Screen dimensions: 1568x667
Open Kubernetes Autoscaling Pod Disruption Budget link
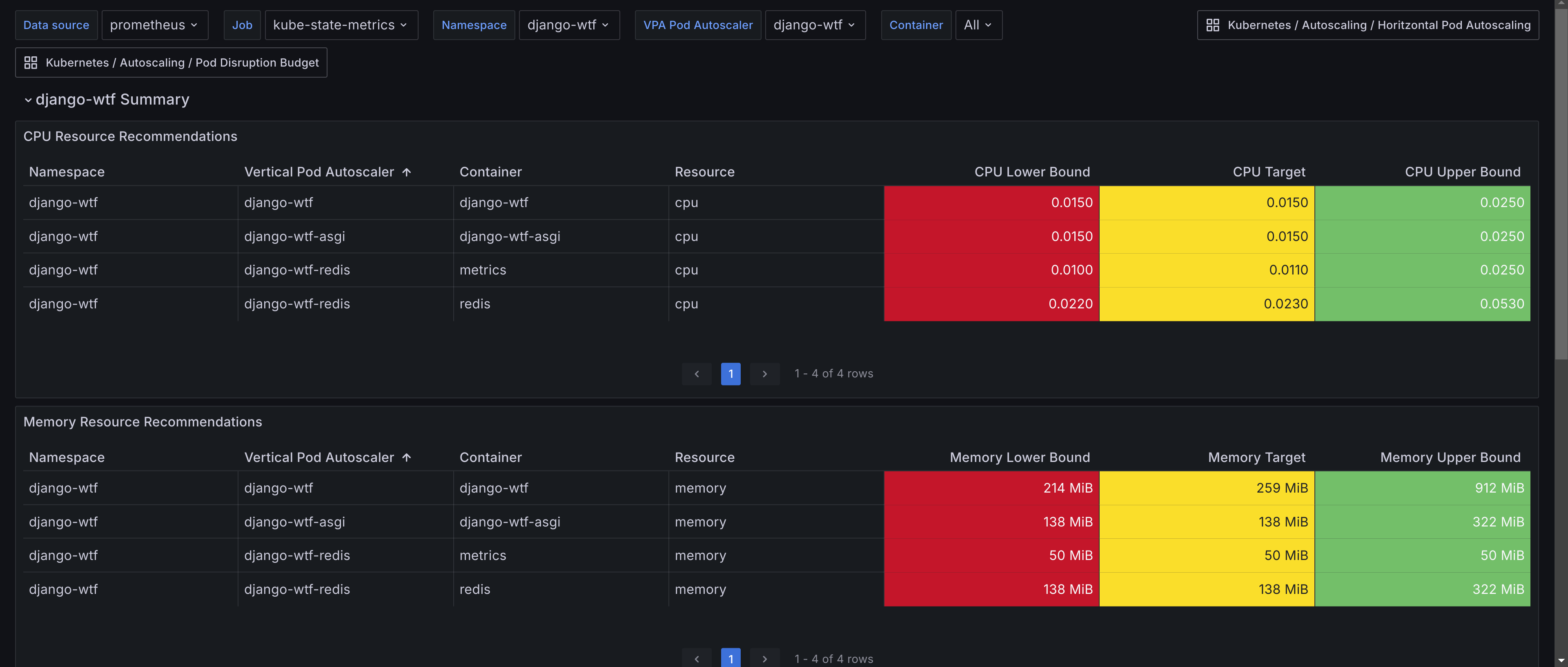(x=182, y=63)
